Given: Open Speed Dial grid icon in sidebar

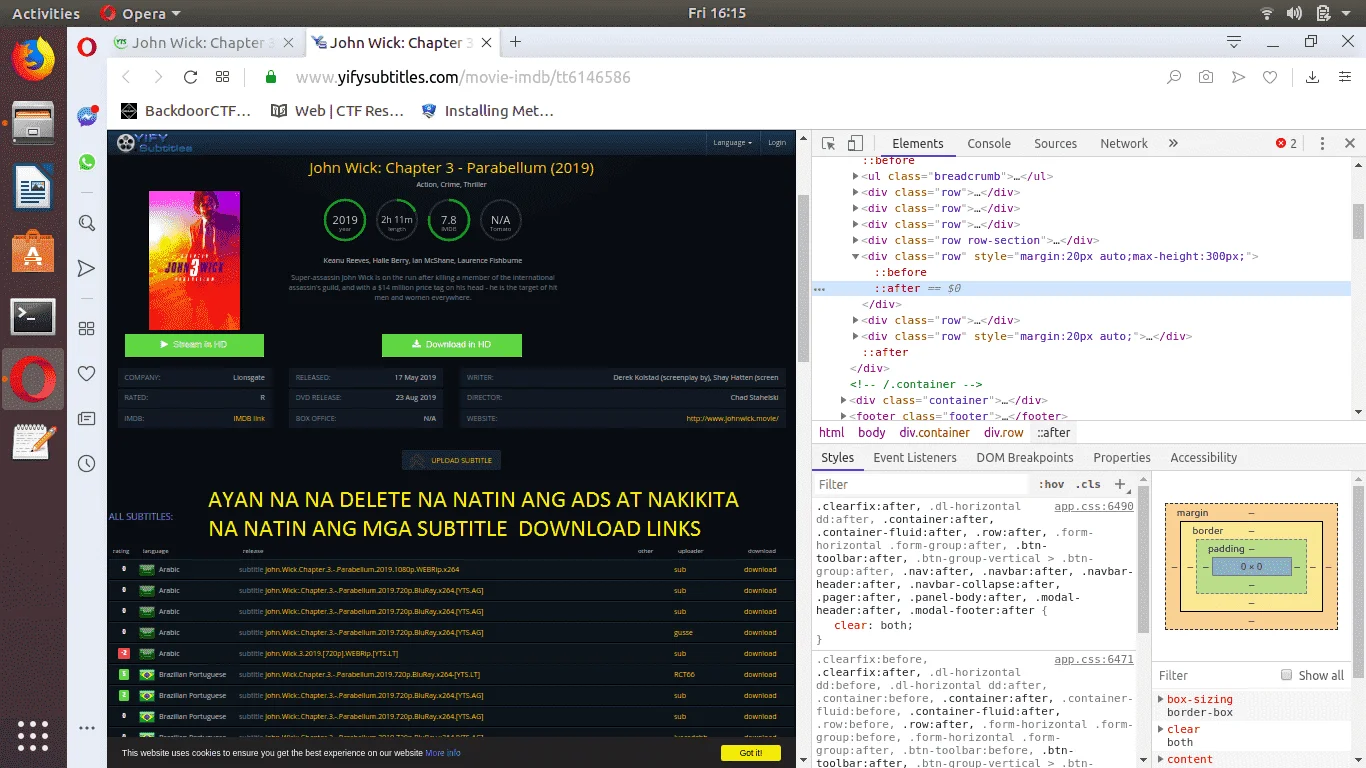Looking at the screenshot, I should pyautogui.click(x=87, y=328).
